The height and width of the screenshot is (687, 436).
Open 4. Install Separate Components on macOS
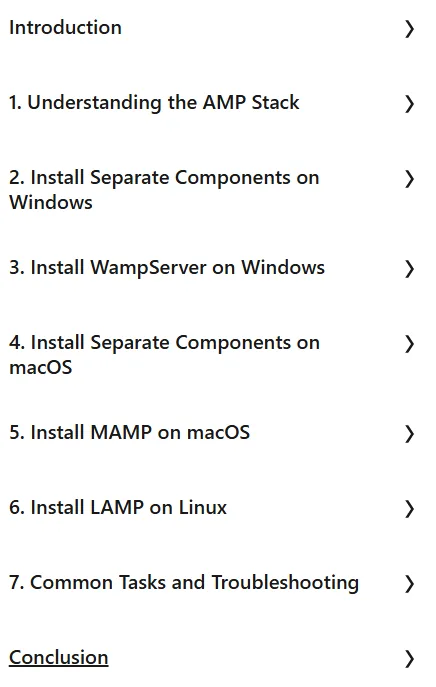[x=164, y=354]
